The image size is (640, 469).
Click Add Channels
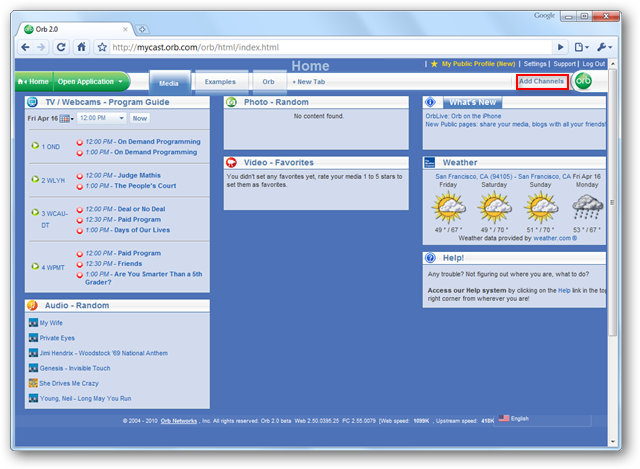coord(542,81)
